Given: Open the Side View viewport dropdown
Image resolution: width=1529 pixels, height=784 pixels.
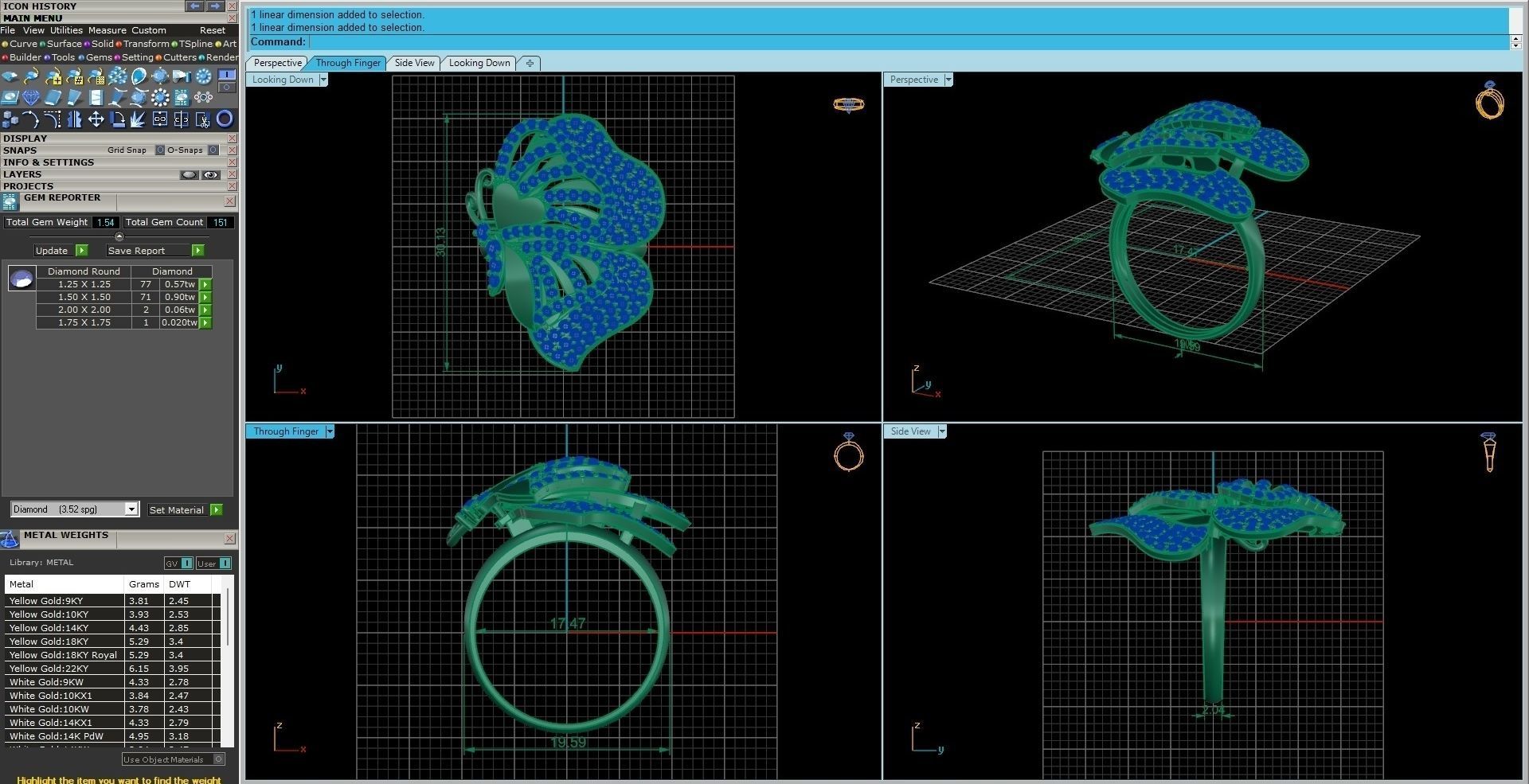Looking at the screenshot, I should [942, 431].
